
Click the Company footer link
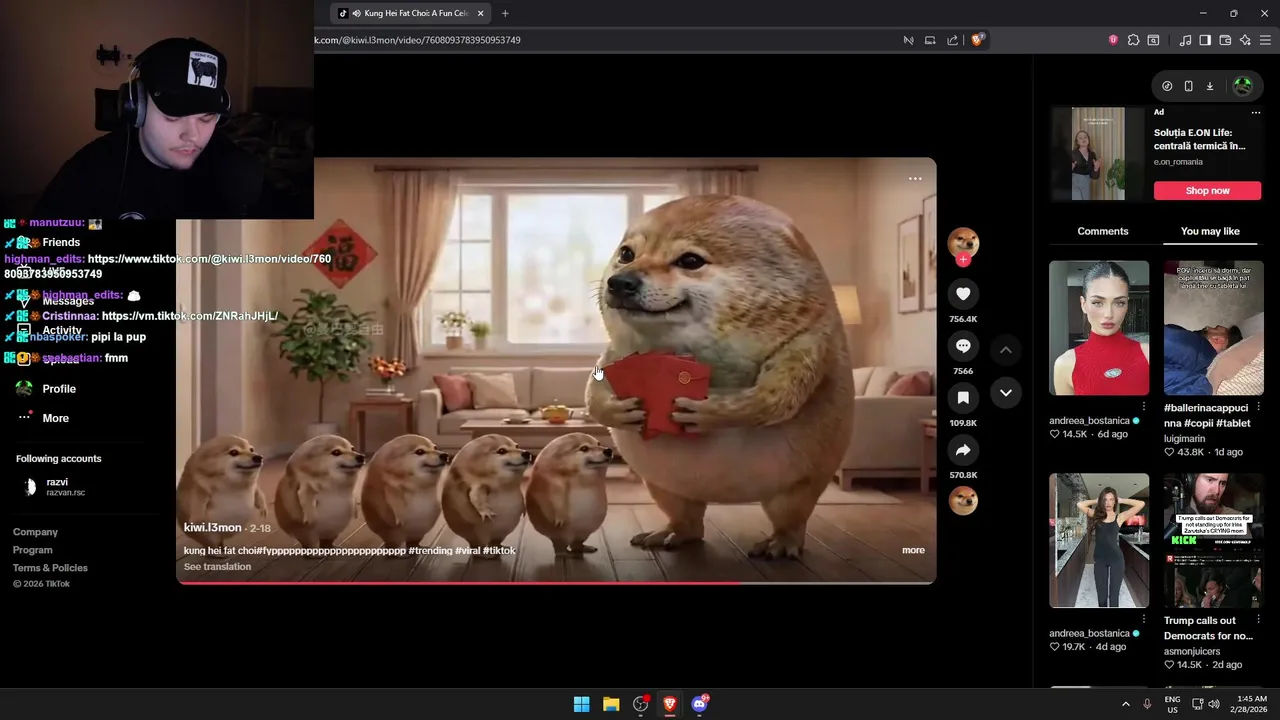click(35, 532)
